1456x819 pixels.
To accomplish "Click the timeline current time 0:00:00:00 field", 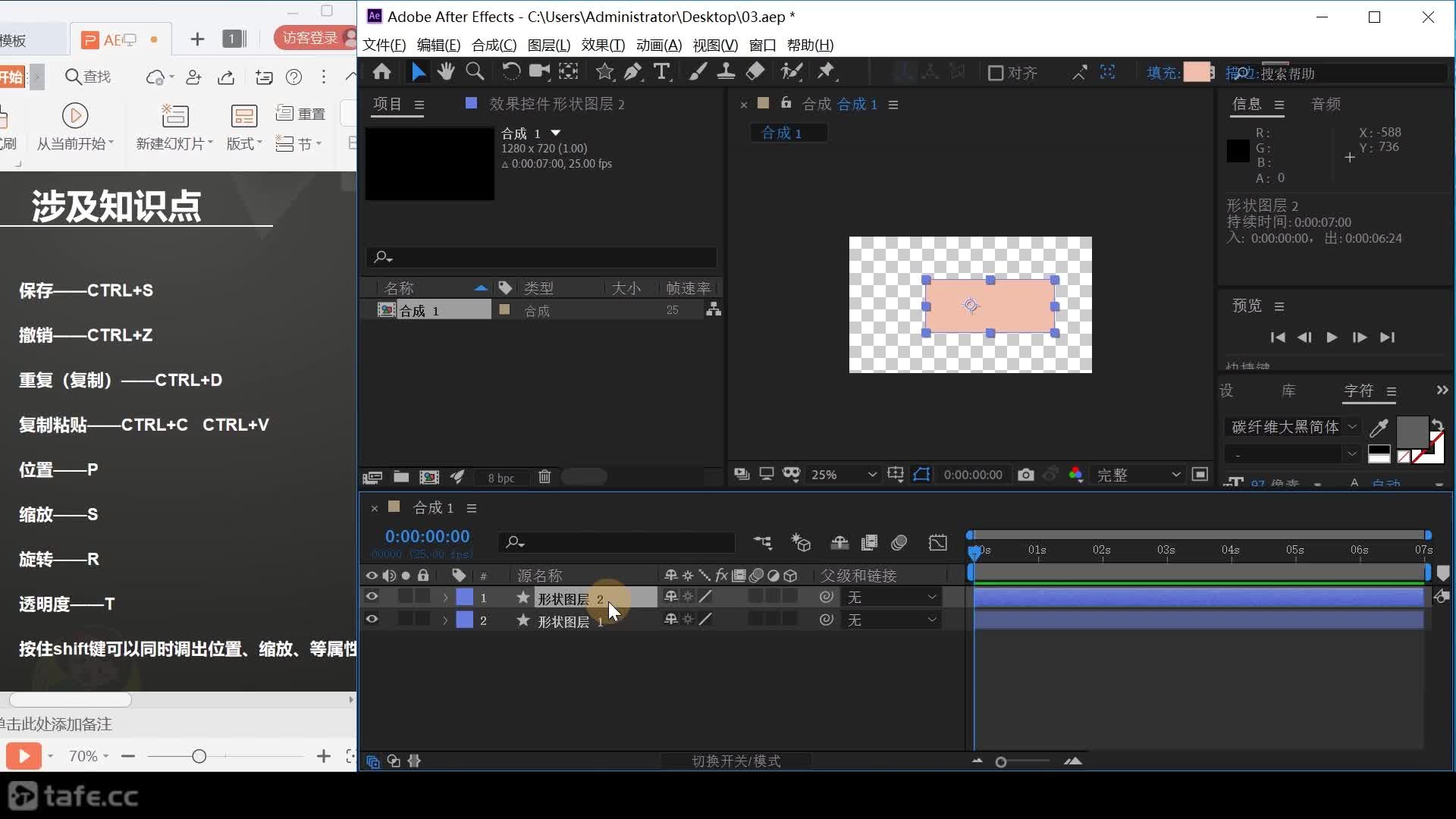I will [427, 536].
